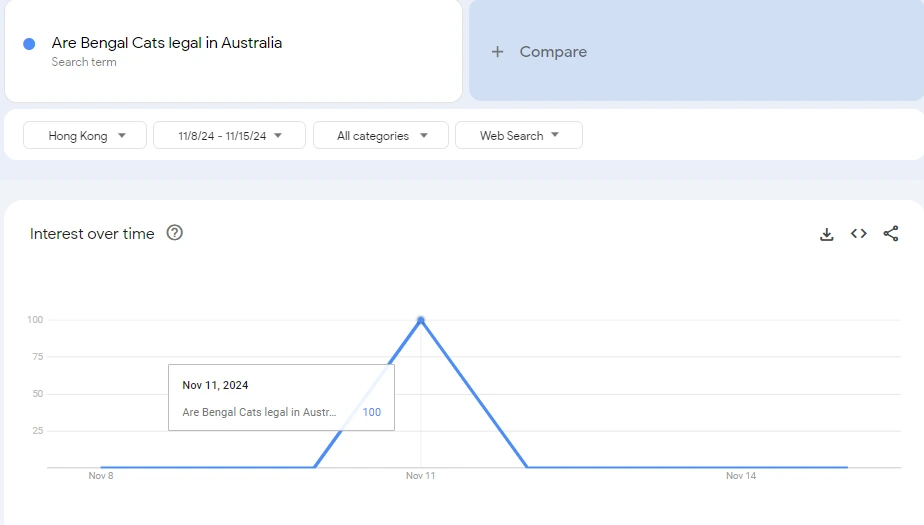The width and height of the screenshot is (924, 525).
Task: Click the Compare label to add term
Action: click(x=553, y=52)
